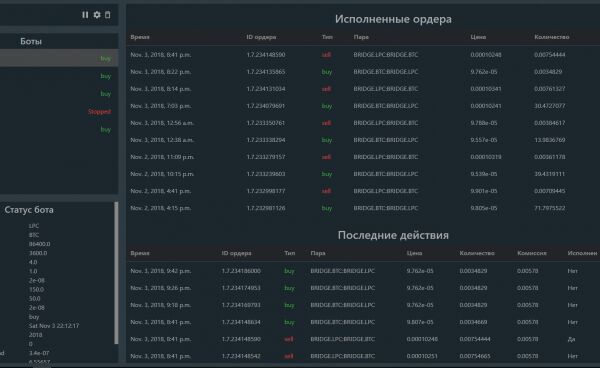Click the trash icon next to the gear
Screen dimensions: 600x368
tap(108, 15)
